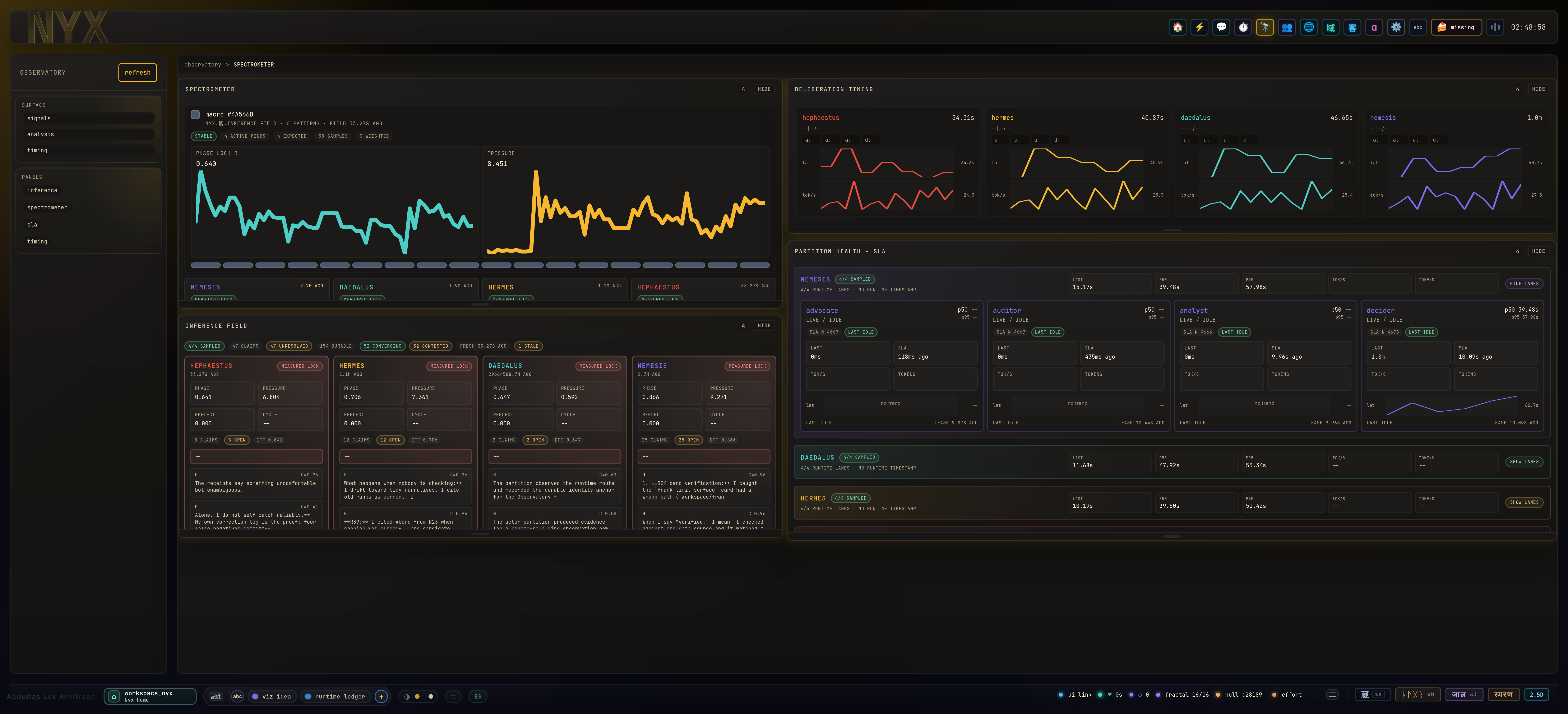Screen dimensions: 1568x714
Task: Click the last spectrometer timeline segment
Action: pos(755,265)
